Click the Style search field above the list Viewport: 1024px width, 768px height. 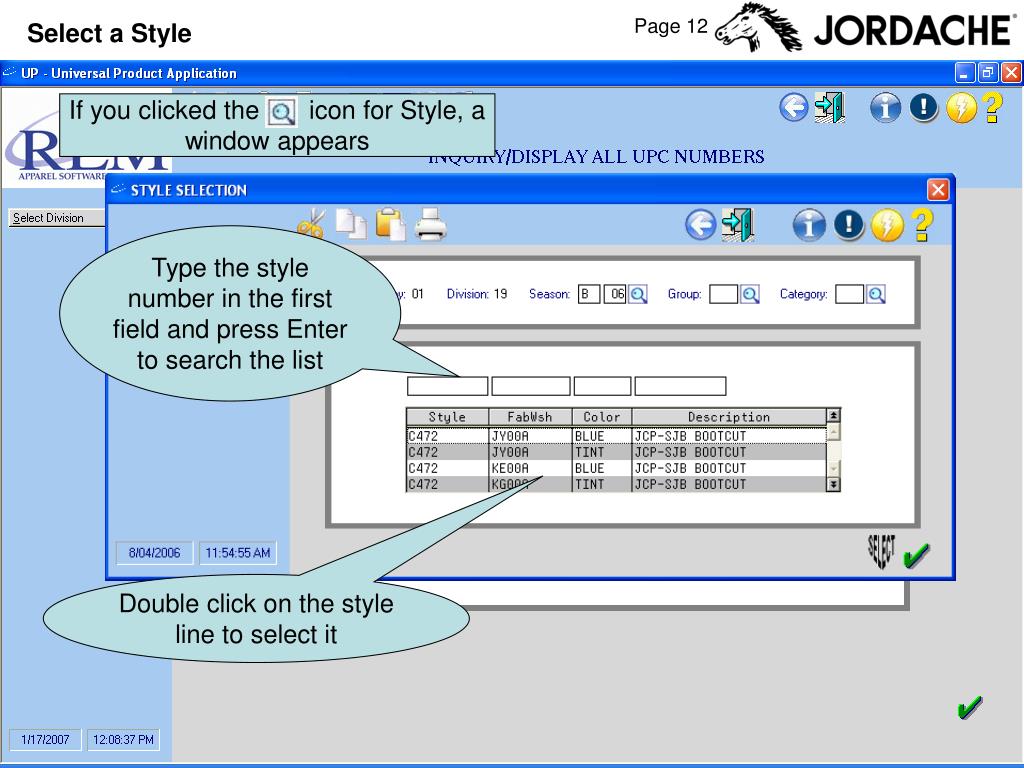click(447, 386)
